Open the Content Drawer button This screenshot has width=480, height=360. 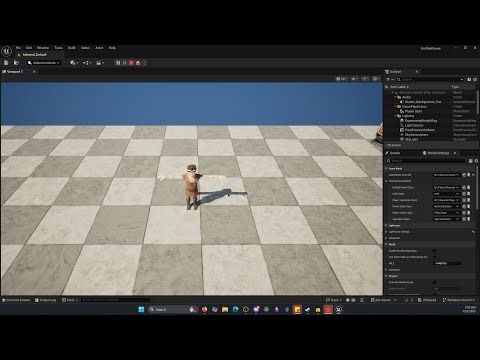tap(16, 300)
